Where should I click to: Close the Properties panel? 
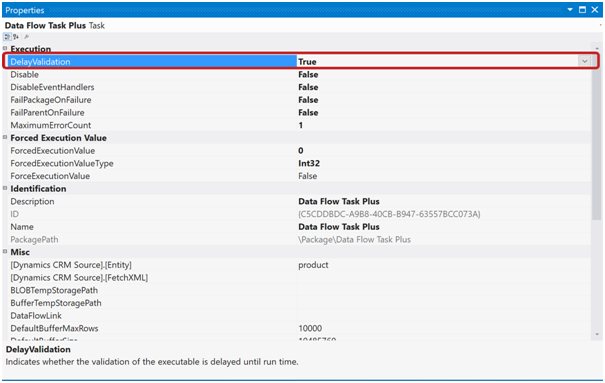(595, 10)
